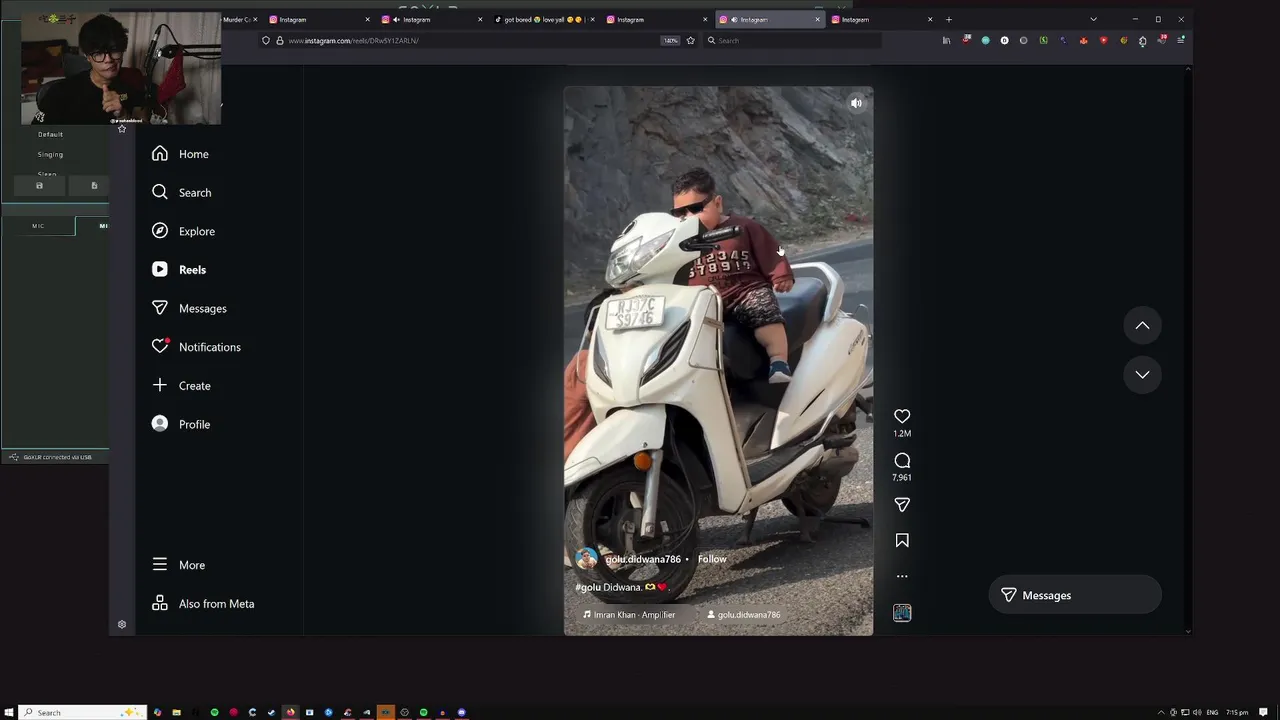The height and width of the screenshot is (720, 1280).
Task: Open Messages from the left sidebar
Action: 189,308
